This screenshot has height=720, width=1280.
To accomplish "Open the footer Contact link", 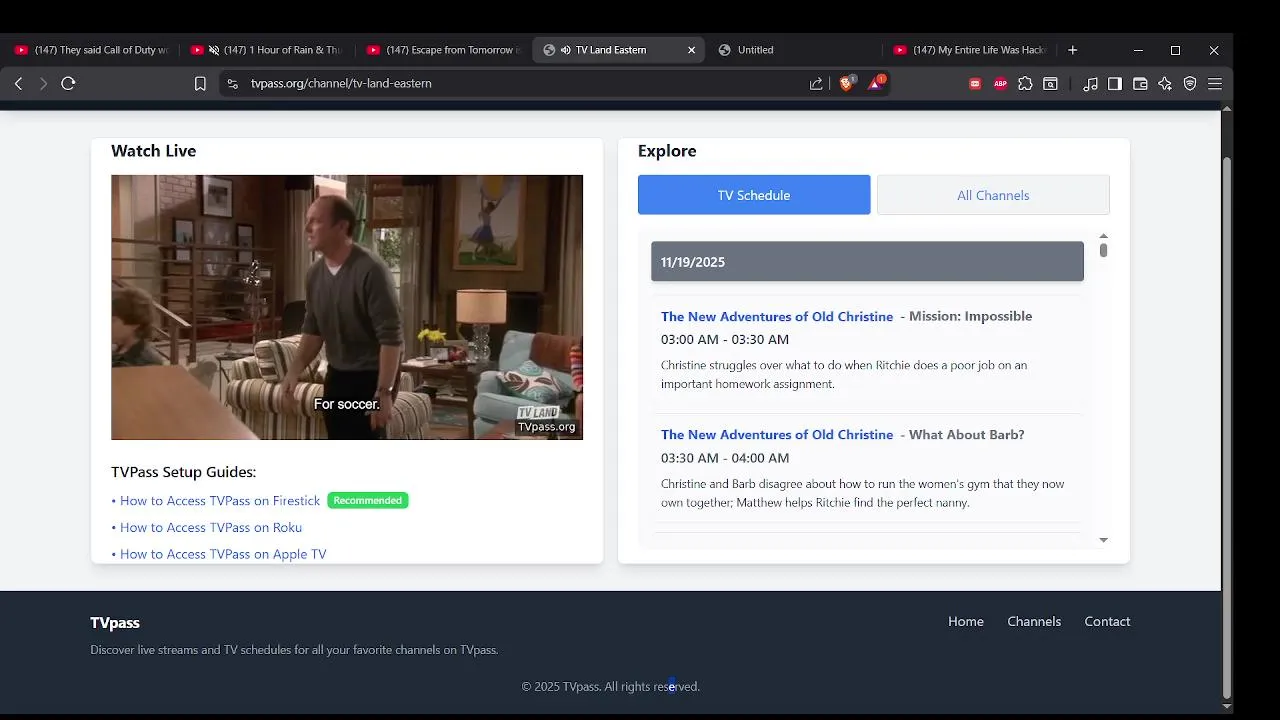I will click(1107, 622).
